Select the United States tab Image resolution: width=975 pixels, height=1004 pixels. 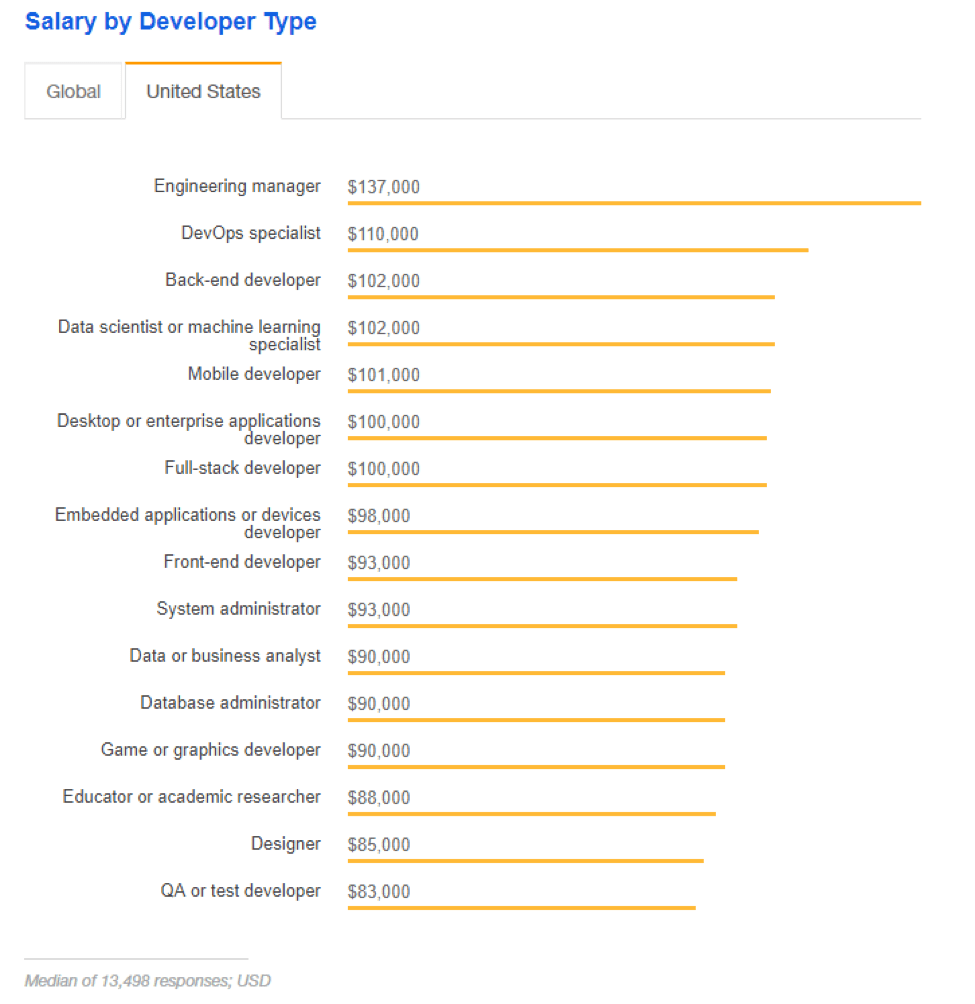pos(202,90)
